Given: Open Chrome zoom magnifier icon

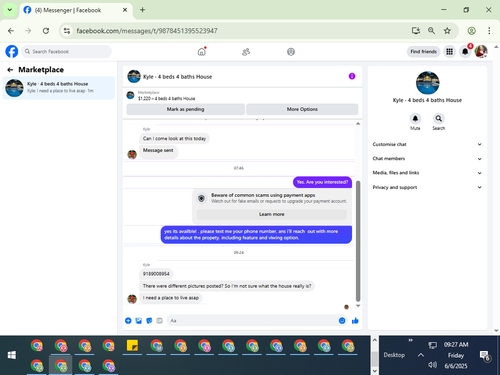Looking at the screenshot, I should click(431, 31).
